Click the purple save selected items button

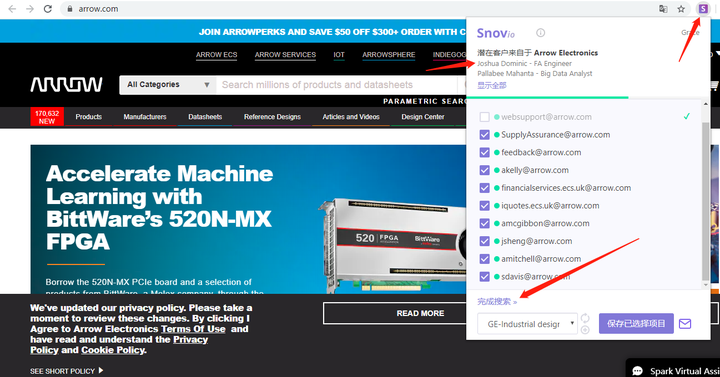pos(636,324)
